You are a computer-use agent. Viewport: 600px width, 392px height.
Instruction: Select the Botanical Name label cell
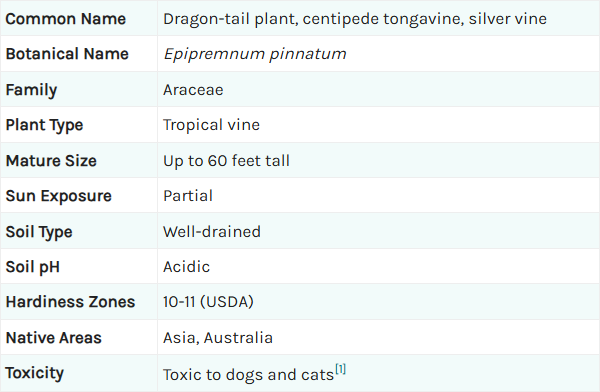(79, 54)
